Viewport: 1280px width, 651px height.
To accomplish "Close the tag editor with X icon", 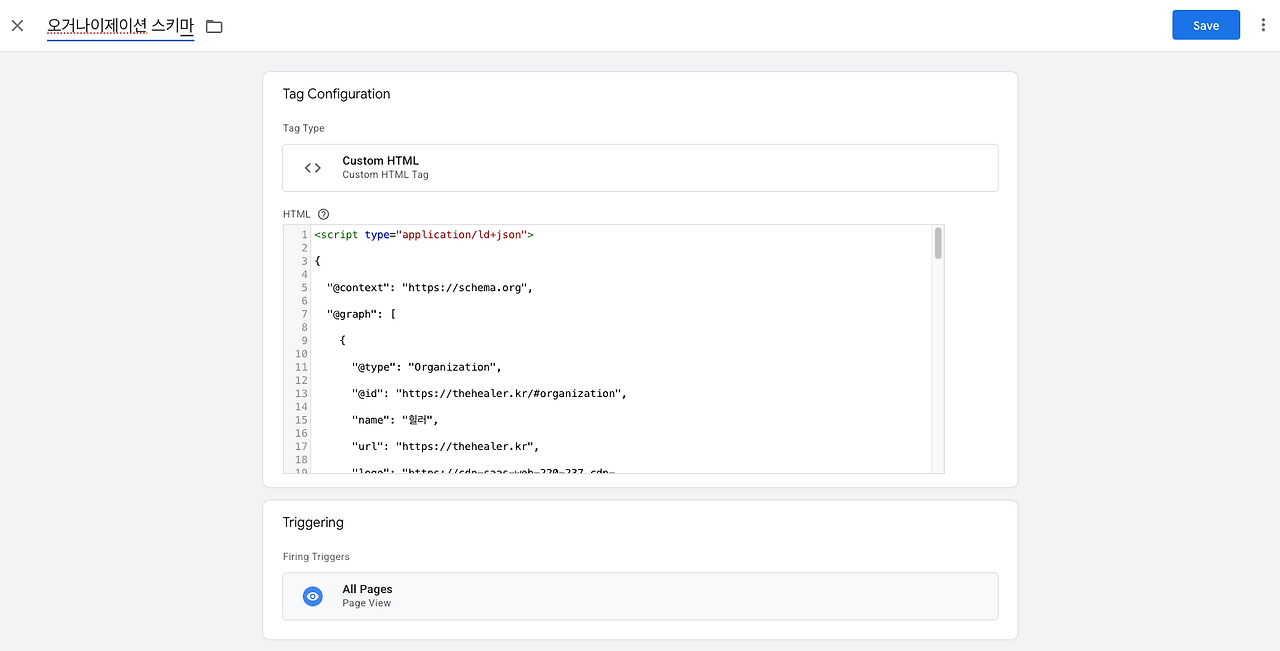I will pyautogui.click(x=17, y=26).
